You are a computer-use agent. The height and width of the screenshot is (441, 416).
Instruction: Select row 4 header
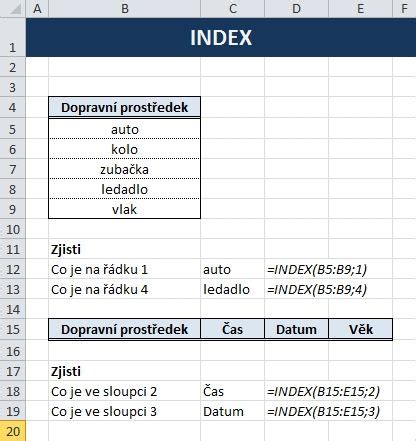[13, 107]
